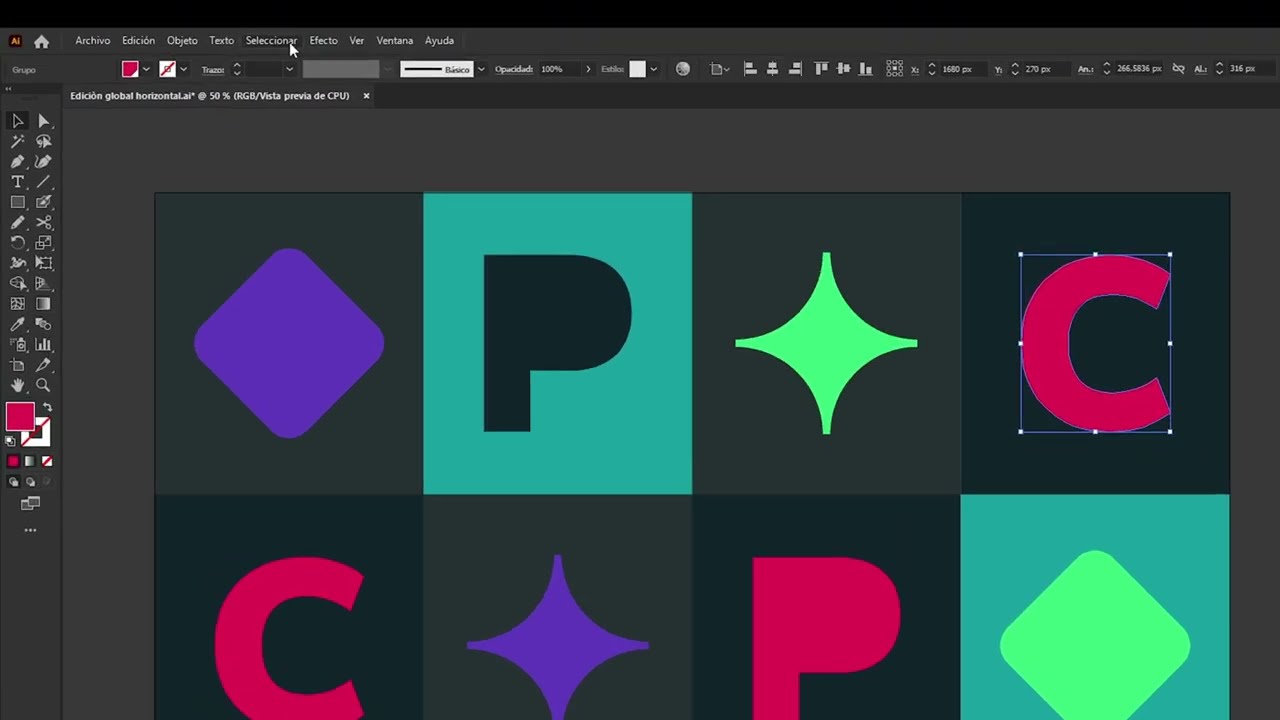Screen dimensions: 1280x720
Task: Select the Scissors tool
Action: point(44,223)
